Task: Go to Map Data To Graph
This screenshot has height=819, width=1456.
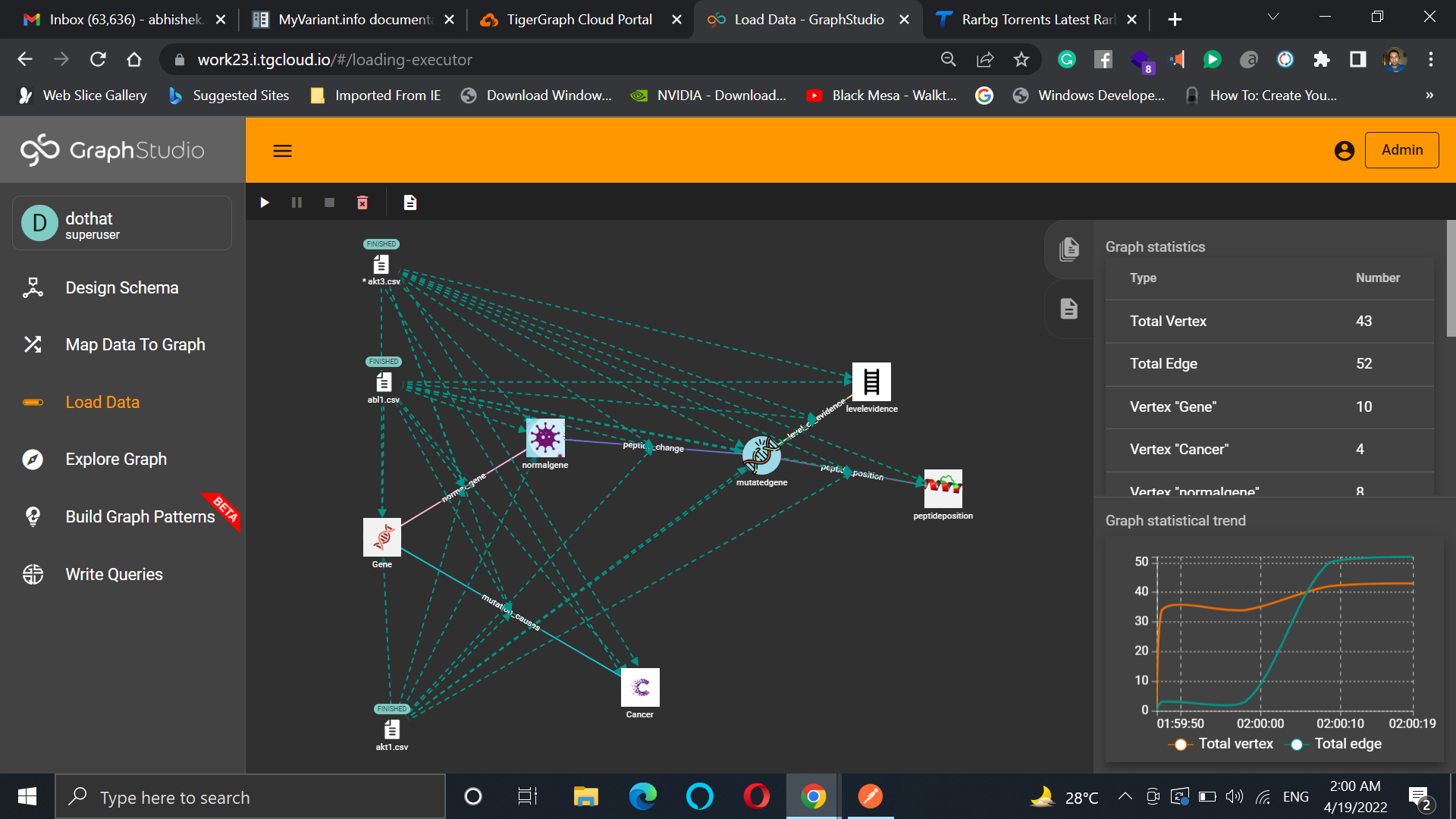Action: click(135, 345)
